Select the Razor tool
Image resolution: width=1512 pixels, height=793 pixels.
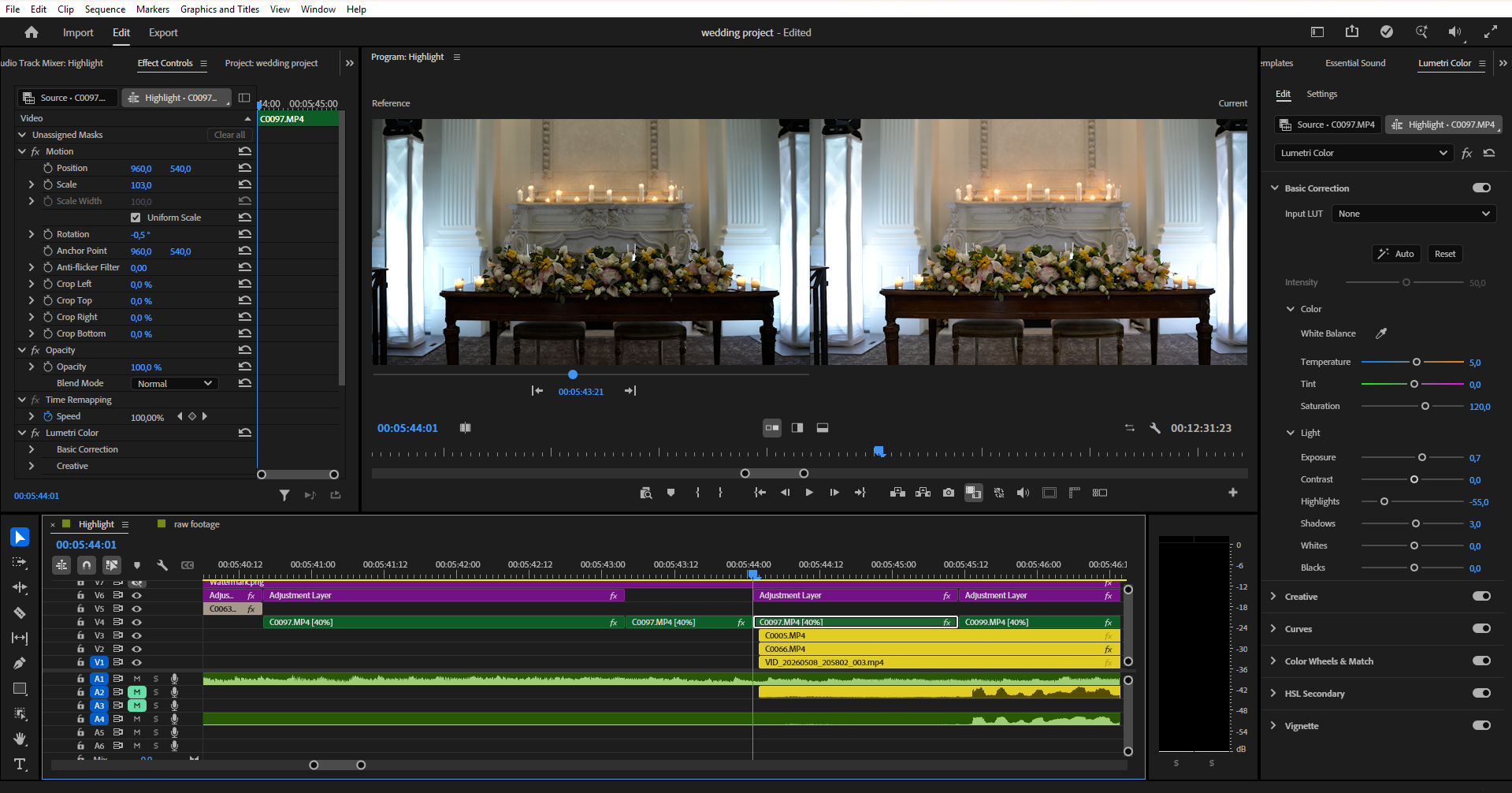[x=20, y=612]
